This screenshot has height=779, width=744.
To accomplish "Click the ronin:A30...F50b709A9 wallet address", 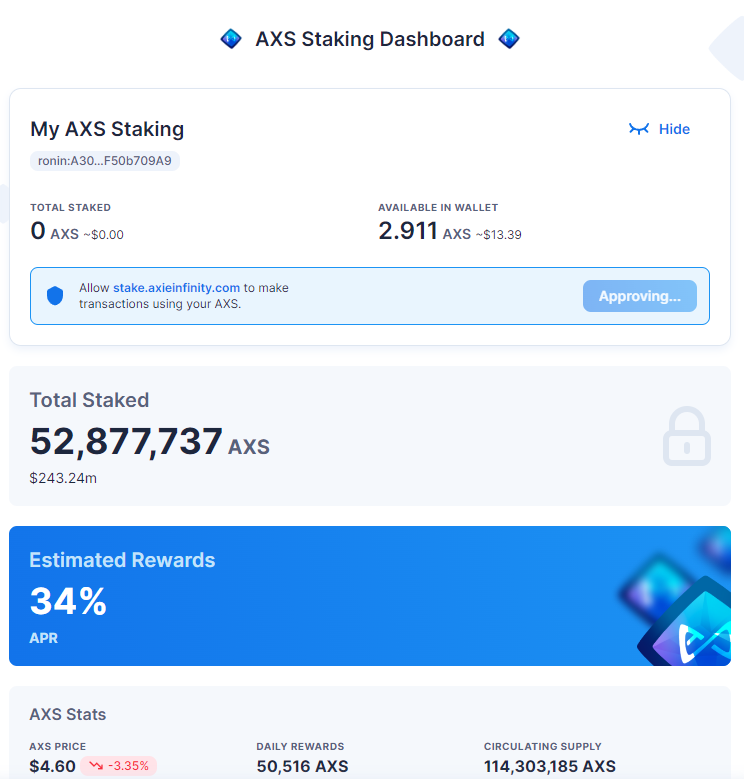I will (105, 161).
